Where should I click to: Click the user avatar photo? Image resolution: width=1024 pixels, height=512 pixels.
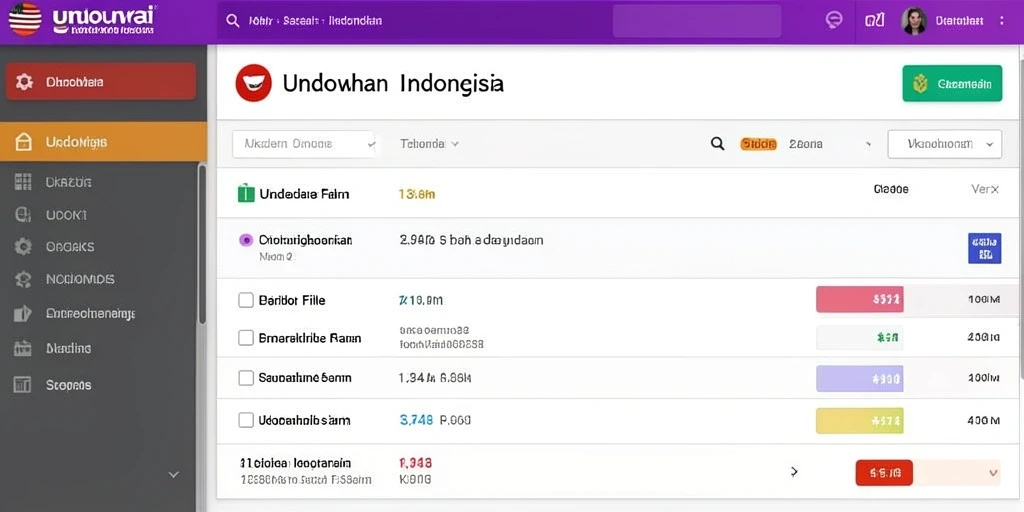(914, 21)
